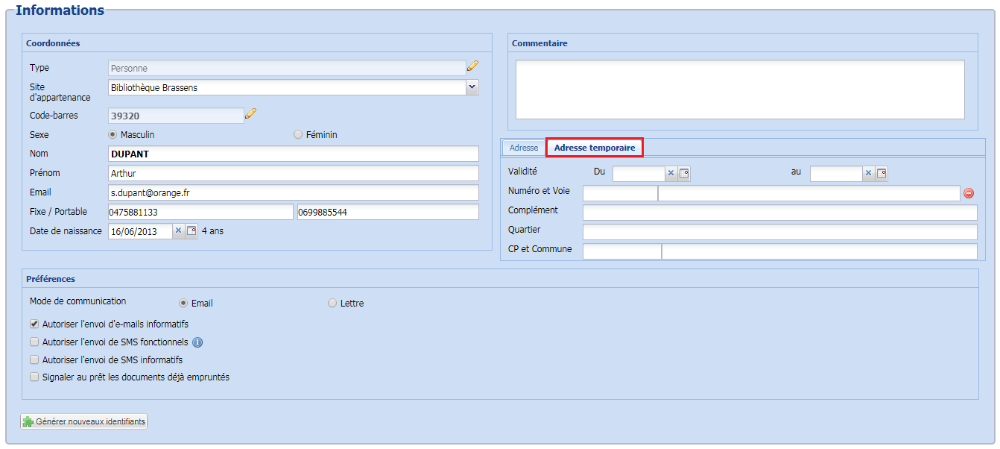
Task: Switch to the Adresse tab
Action: point(524,148)
